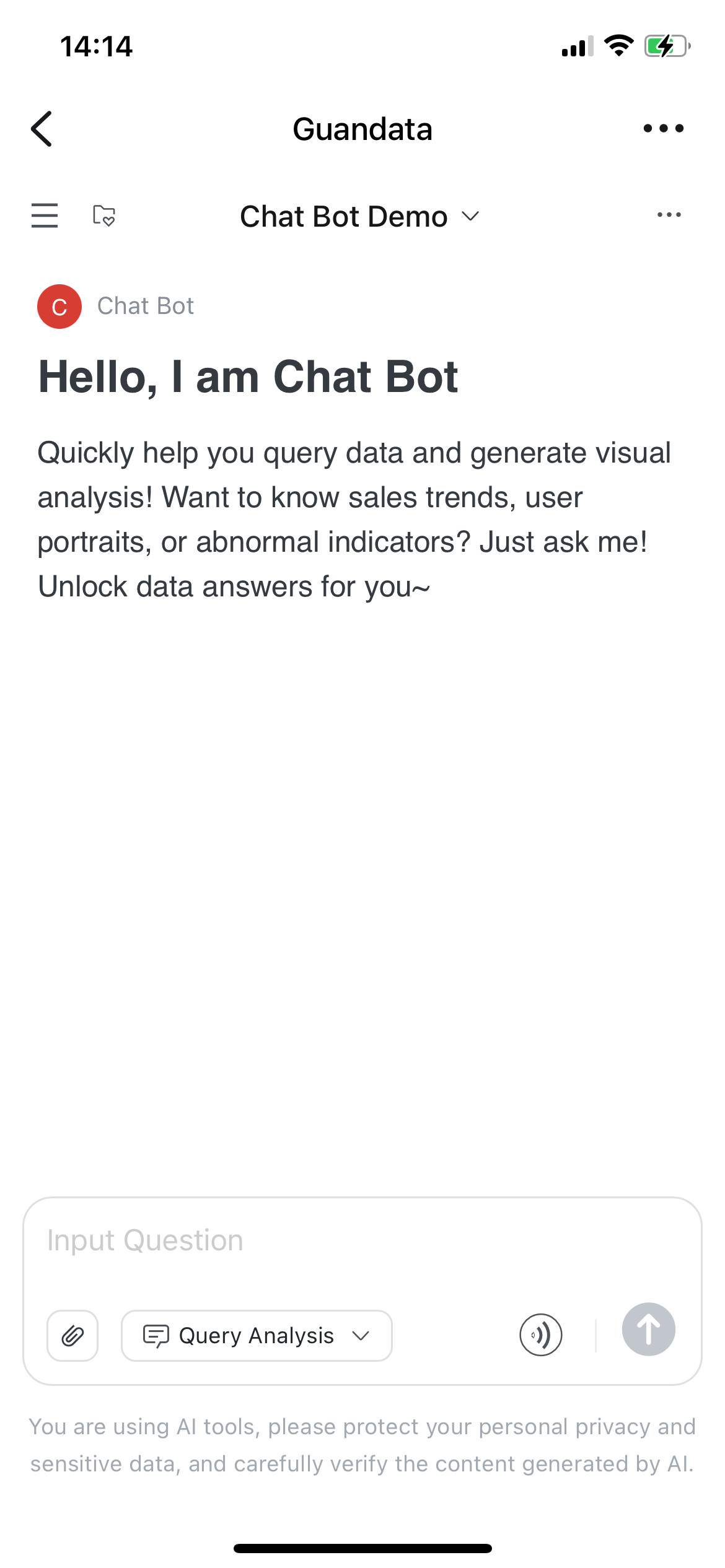Tap the back arrow beside Guandata
The height and width of the screenshot is (1568, 725).
[42, 129]
